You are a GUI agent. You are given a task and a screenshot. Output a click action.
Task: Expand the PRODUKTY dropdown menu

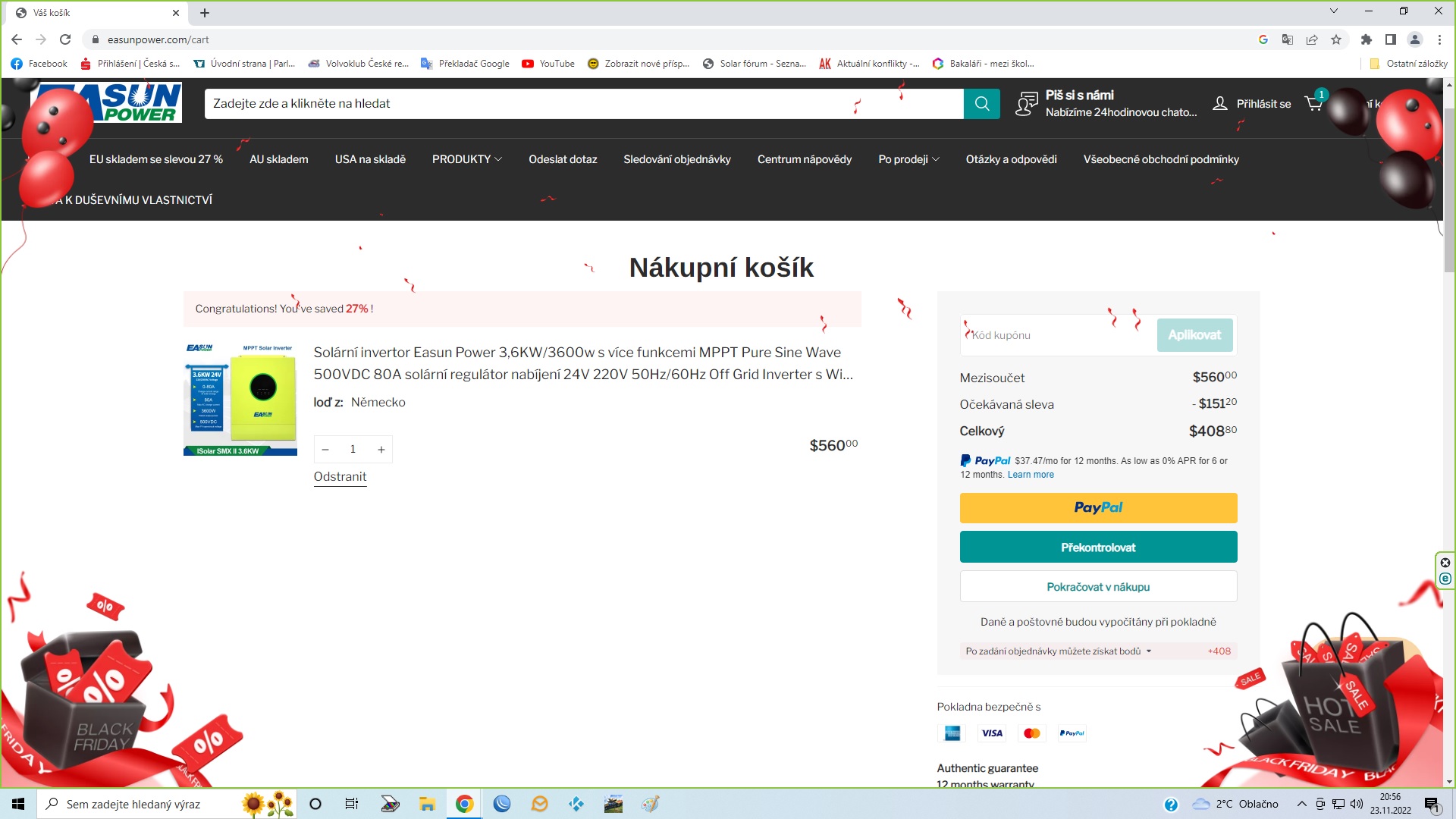(466, 159)
